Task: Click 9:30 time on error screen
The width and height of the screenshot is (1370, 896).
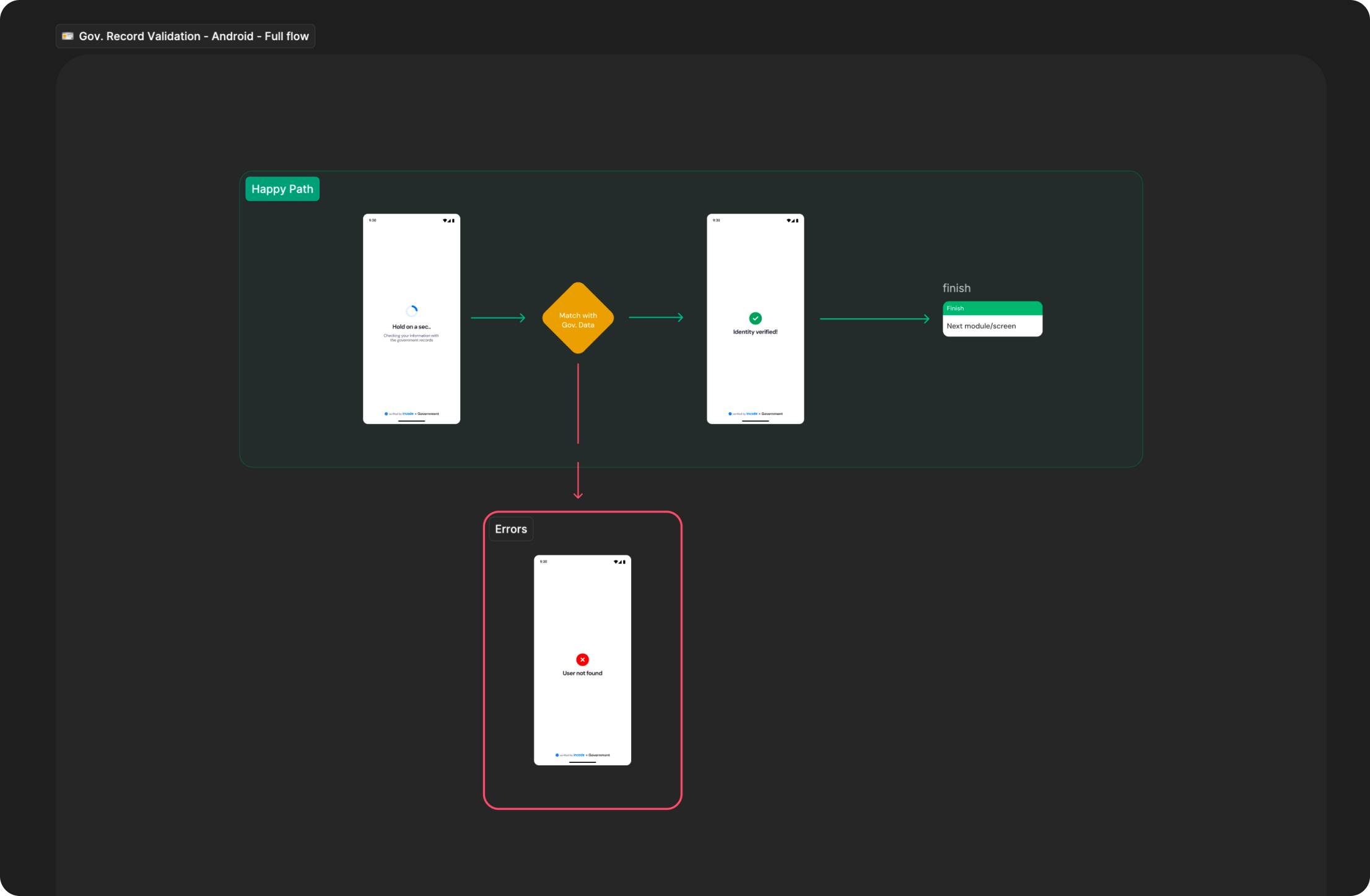Action: [543, 562]
